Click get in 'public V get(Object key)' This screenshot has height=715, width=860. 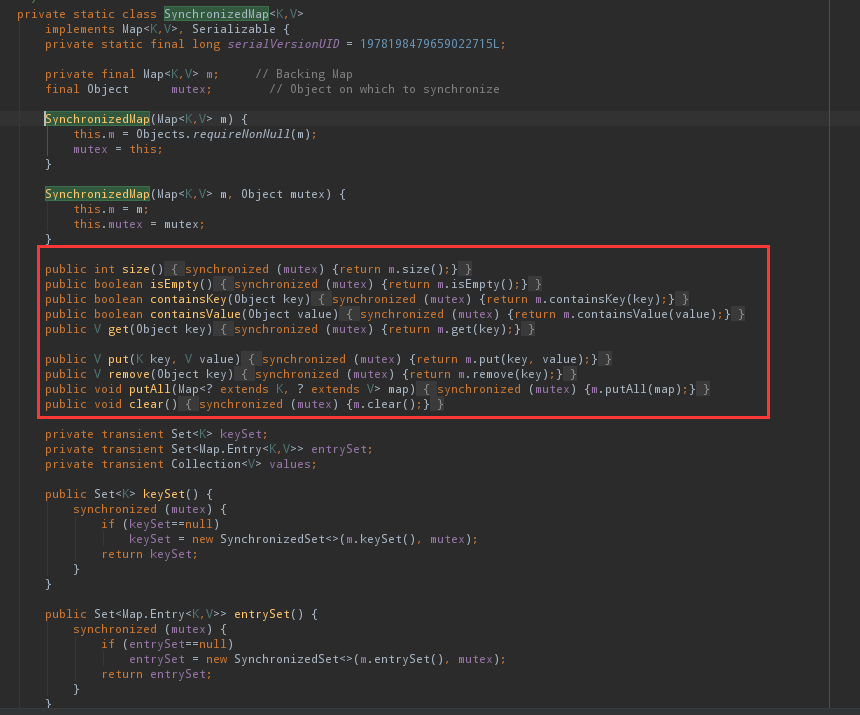(118, 329)
